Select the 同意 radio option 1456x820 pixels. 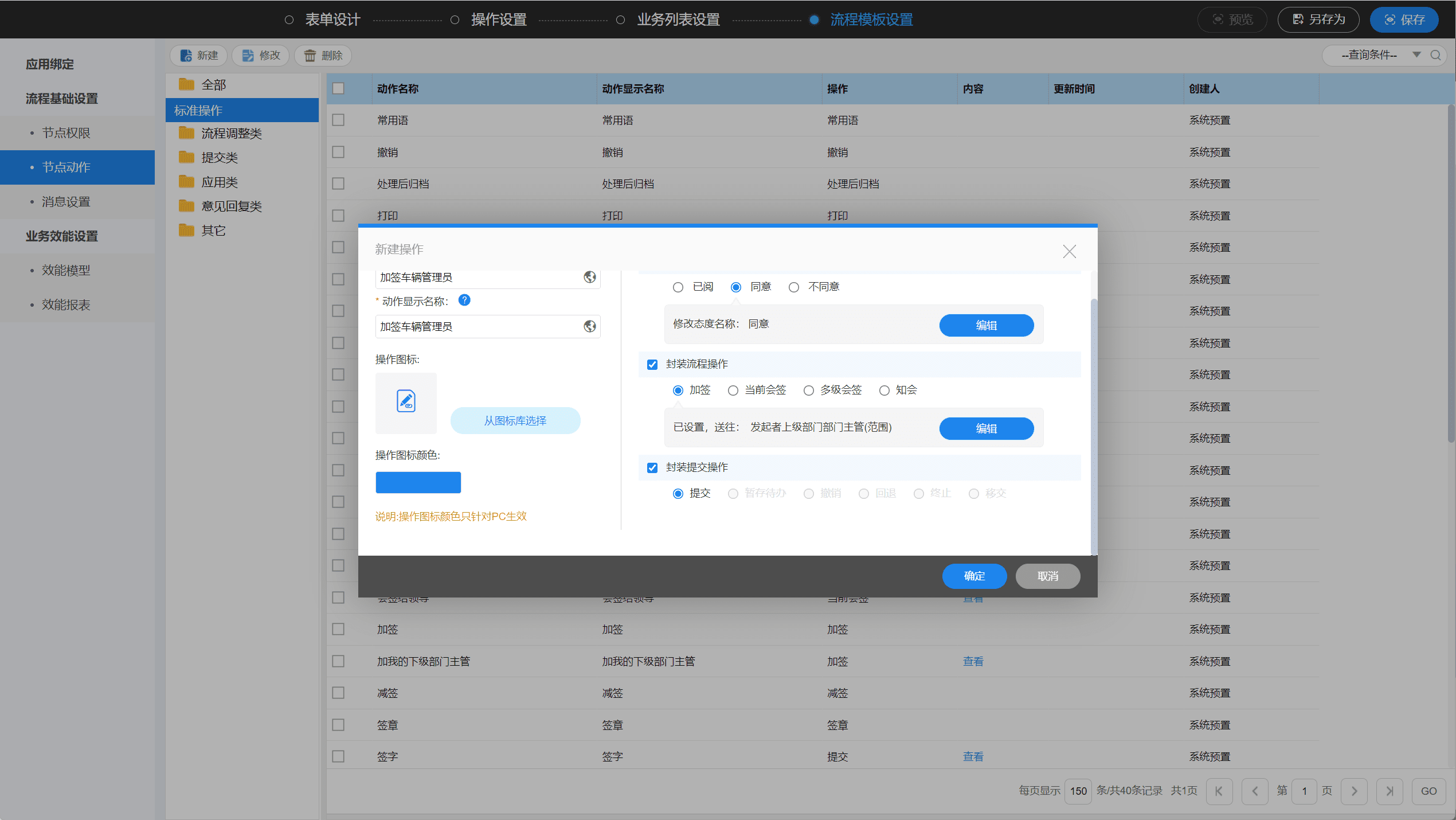(736, 287)
